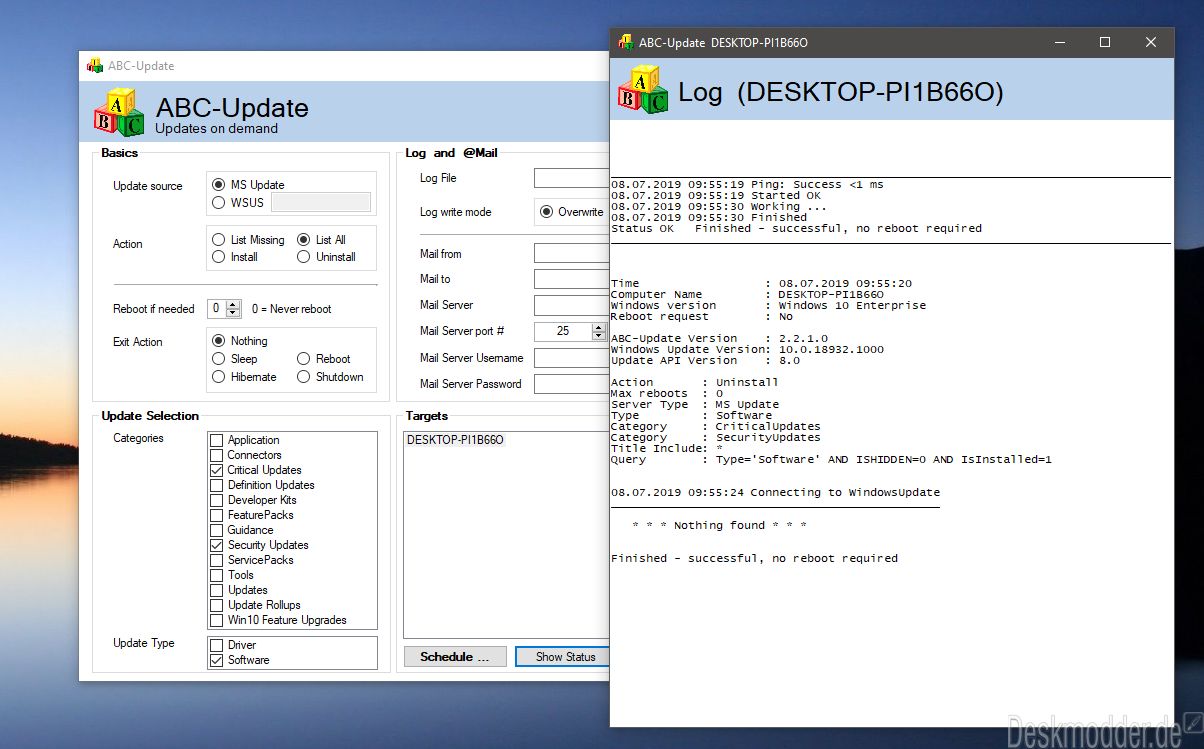Choose the Uninstall action

tap(304, 257)
